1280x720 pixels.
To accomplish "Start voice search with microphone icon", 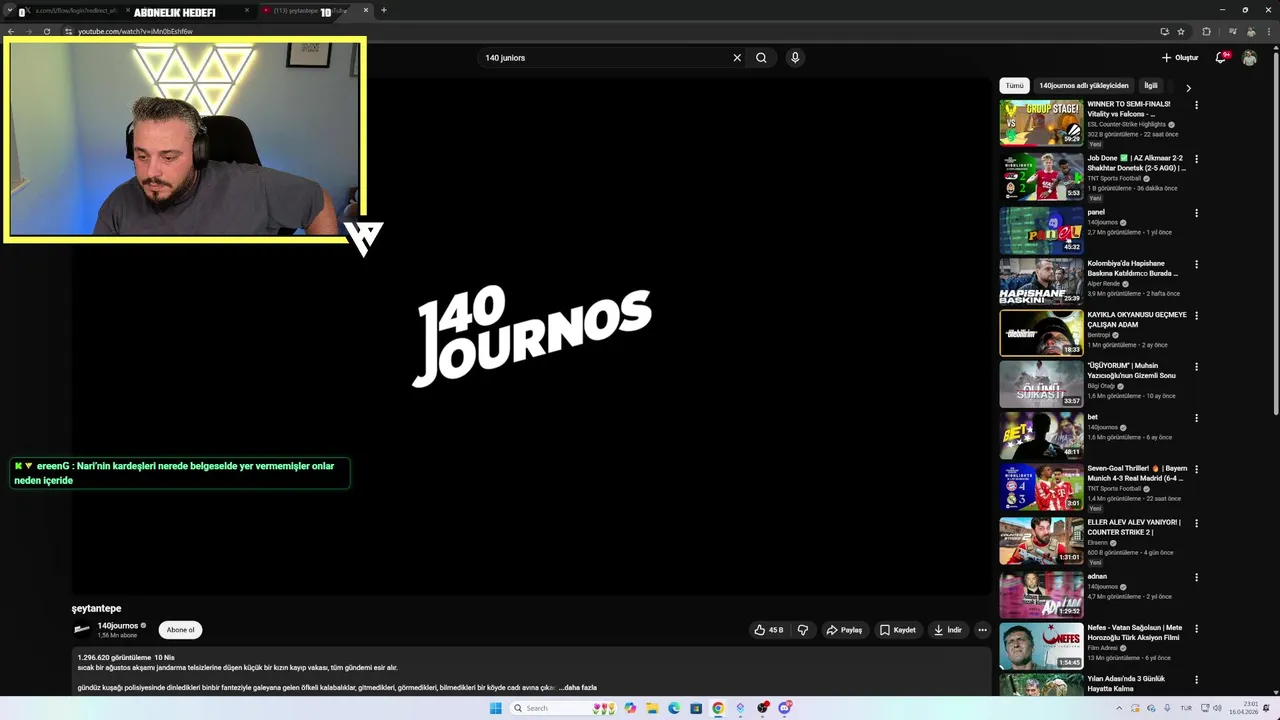I will point(795,58).
